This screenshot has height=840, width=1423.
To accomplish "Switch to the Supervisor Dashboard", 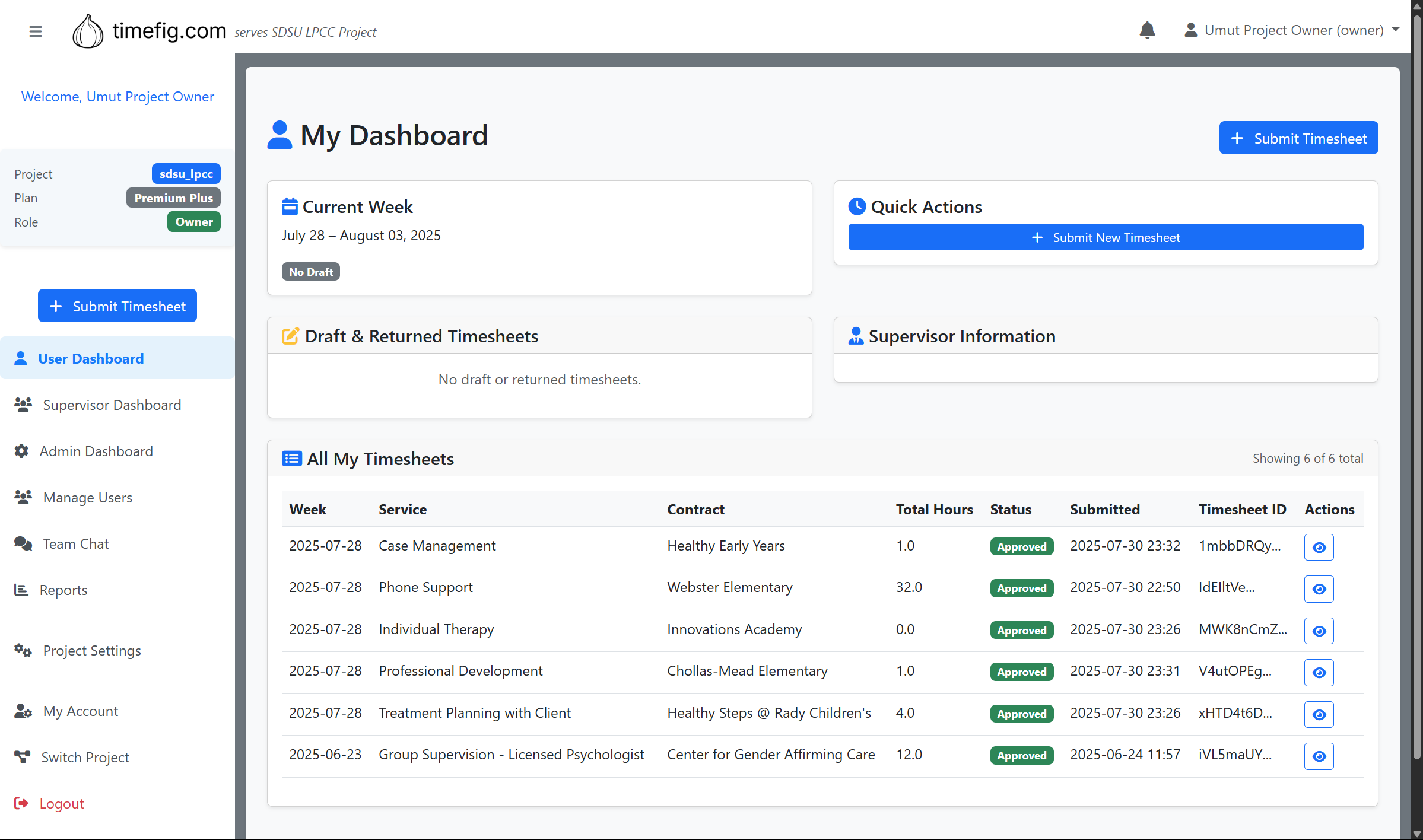I will tap(112, 405).
